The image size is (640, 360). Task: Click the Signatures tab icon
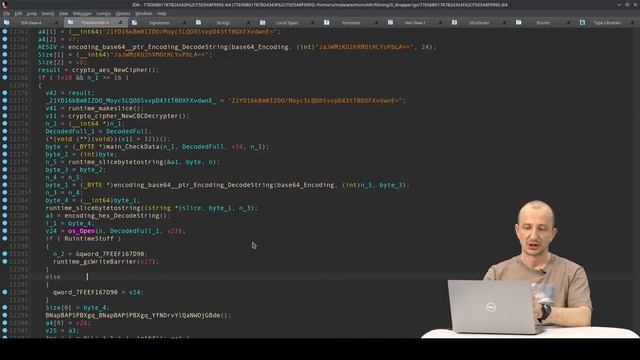coord(134,22)
